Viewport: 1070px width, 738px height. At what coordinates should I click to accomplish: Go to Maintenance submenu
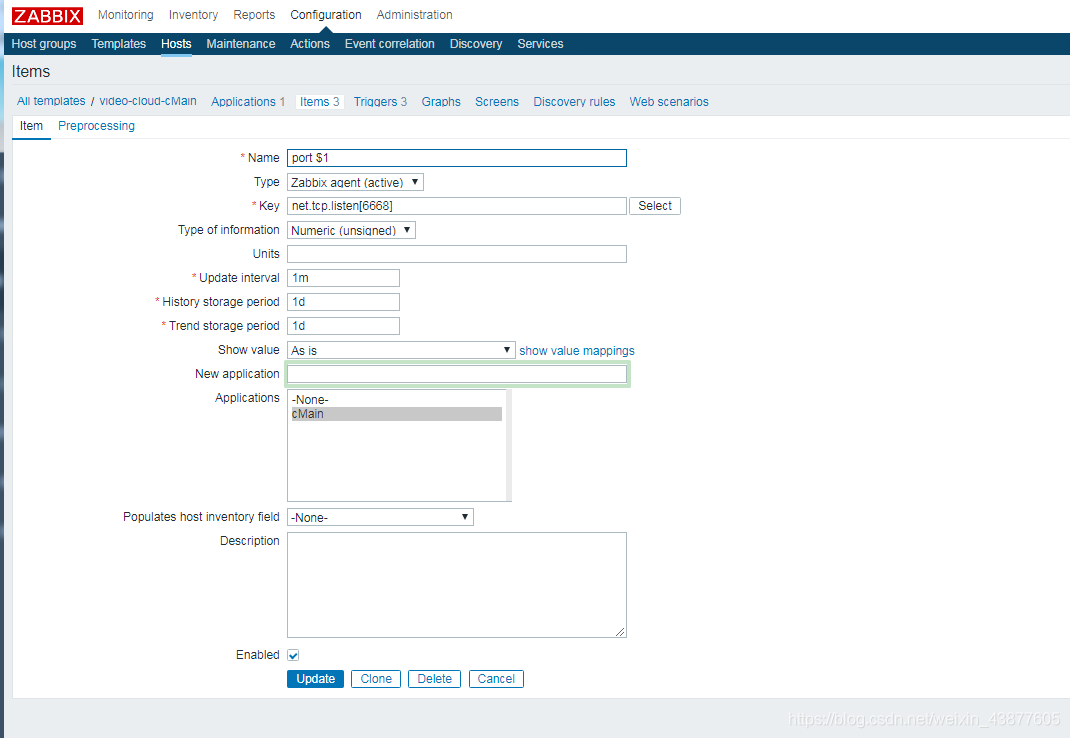click(241, 44)
